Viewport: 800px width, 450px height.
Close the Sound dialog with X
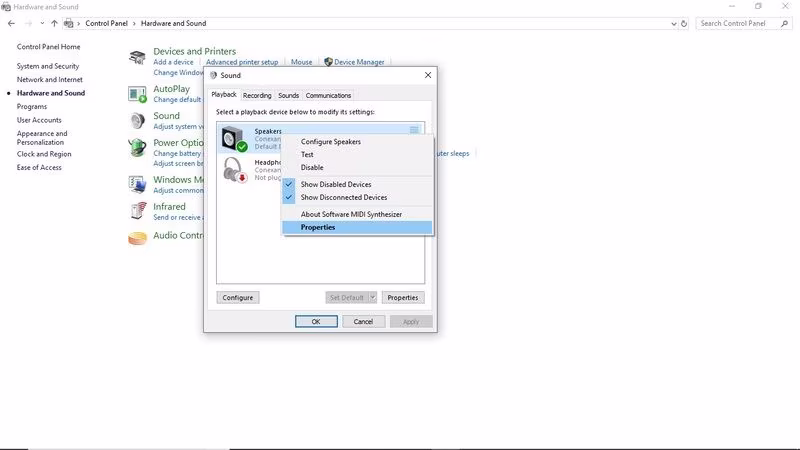[x=428, y=75]
